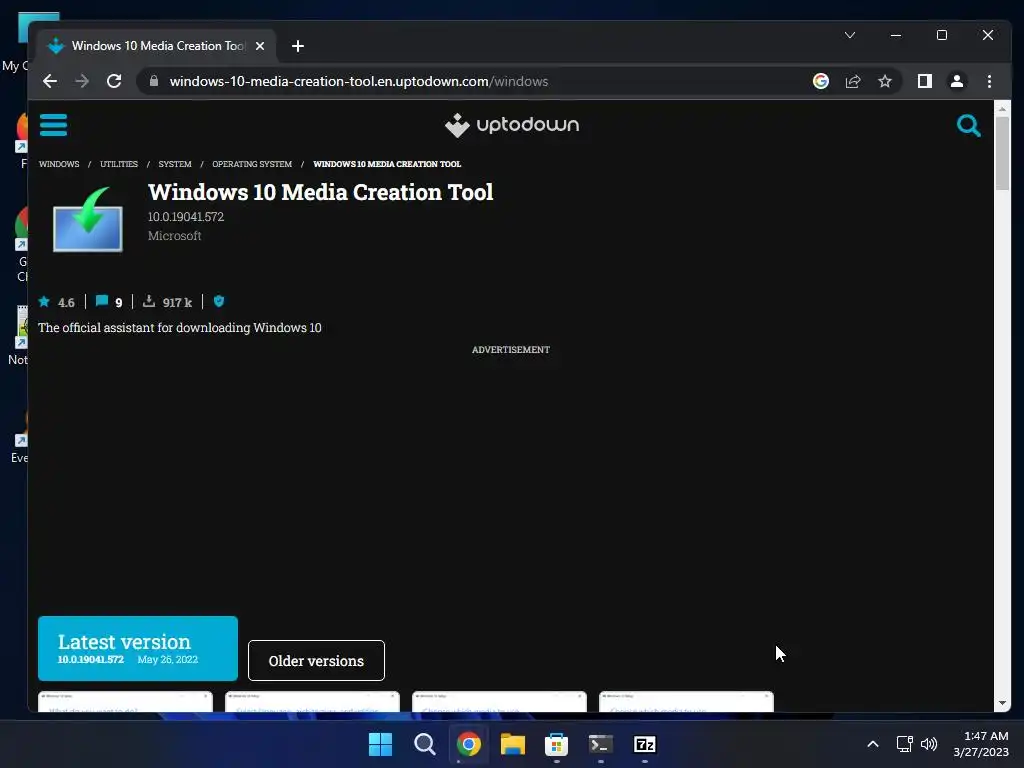Click the Google icon in address bar
Image resolution: width=1024 pixels, height=768 pixels.
[821, 81]
